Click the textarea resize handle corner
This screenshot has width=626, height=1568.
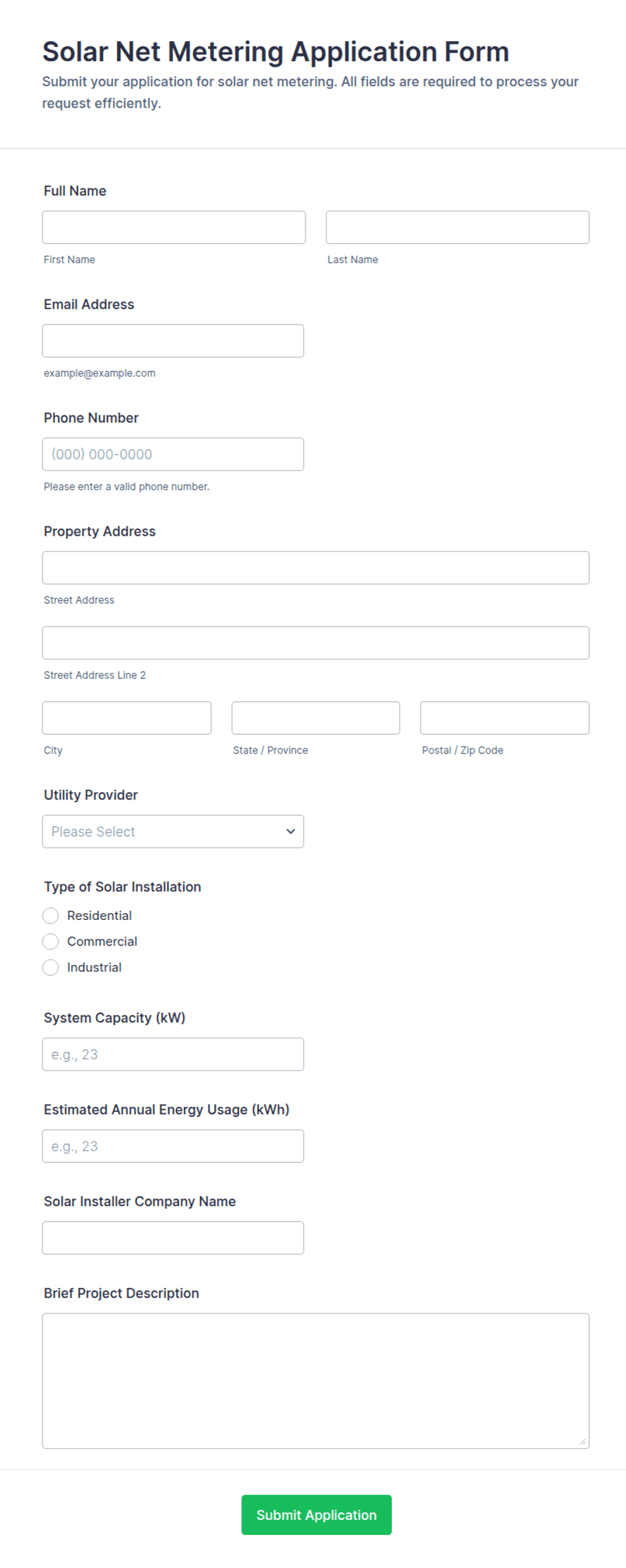pyautogui.click(x=582, y=1441)
